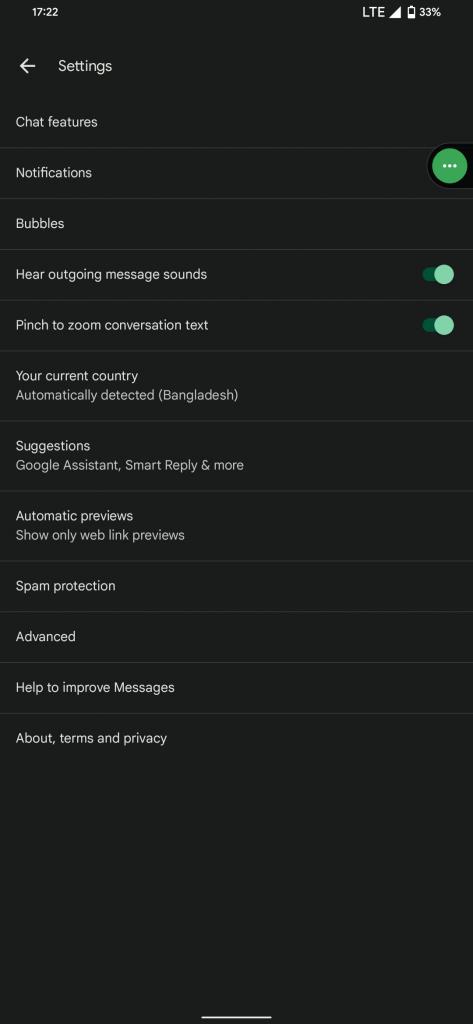Tap the battery icon in status bar
Image resolution: width=473 pixels, height=1024 pixels.
pos(411,12)
